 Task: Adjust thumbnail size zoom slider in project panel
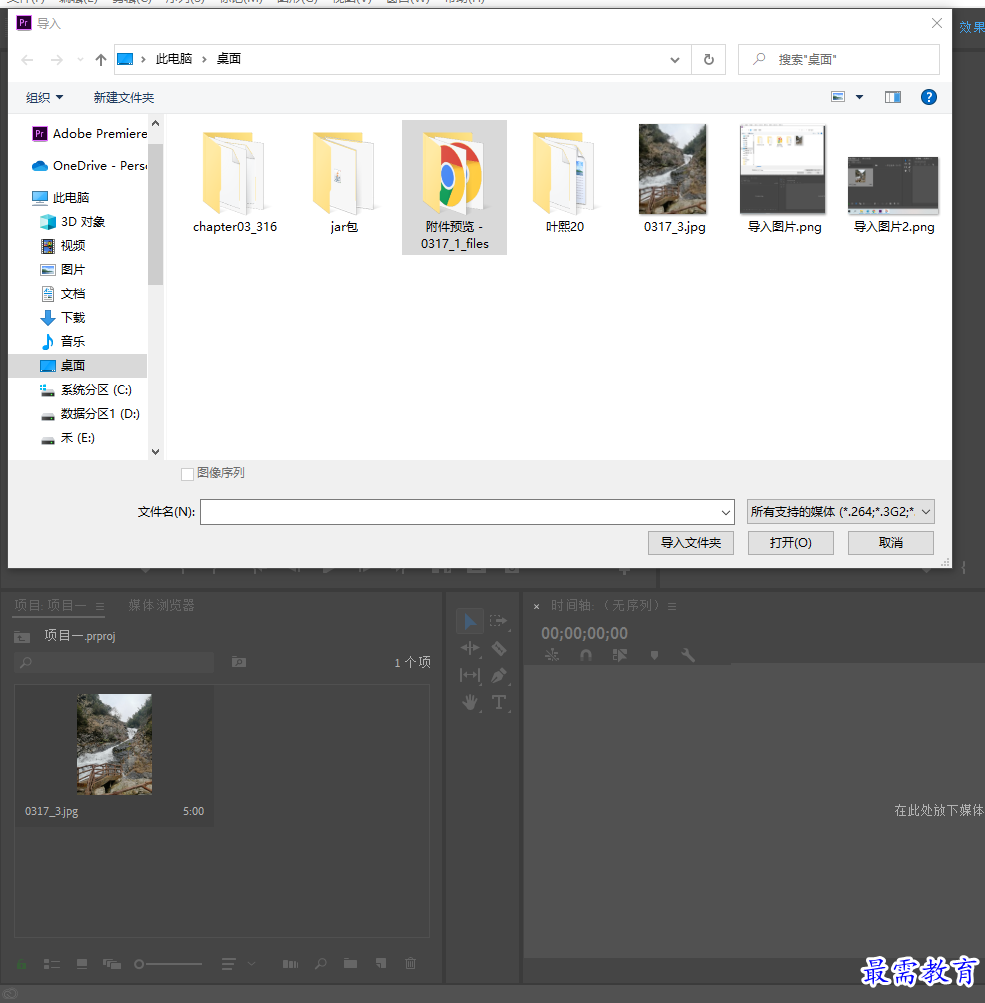[x=168, y=964]
